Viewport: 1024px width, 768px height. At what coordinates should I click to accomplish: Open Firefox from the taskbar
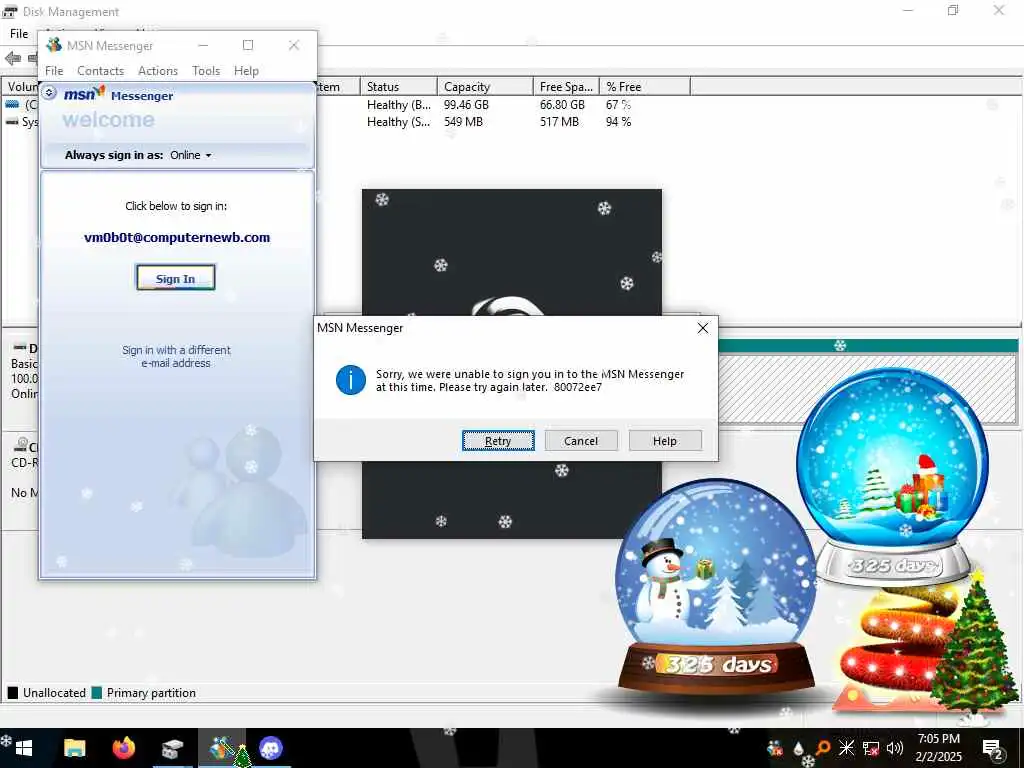pos(123,748)
